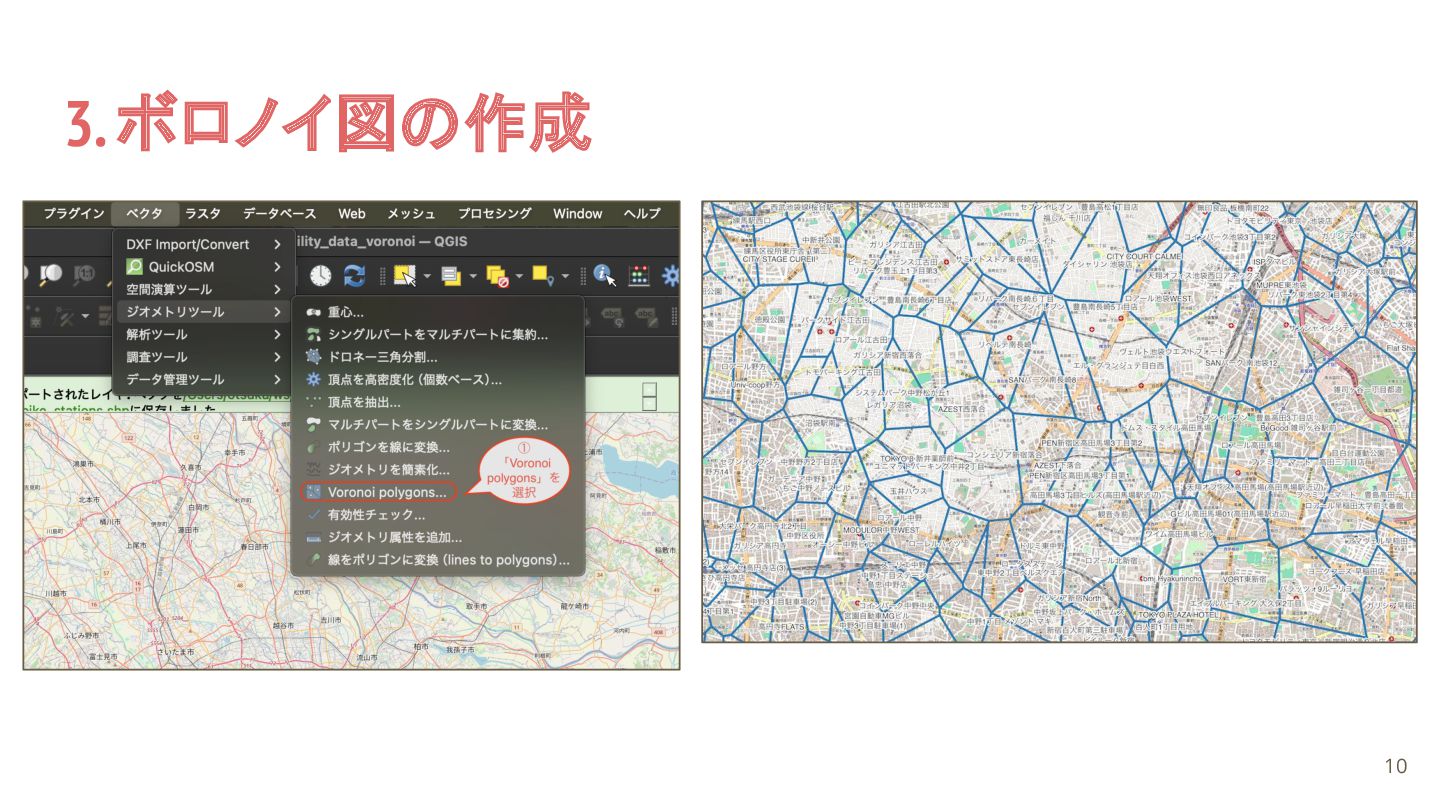This screenshot has width=1440, height=810.
Task: Choose 重心... from geometry tools submenu
Action: tap(436, 312)
